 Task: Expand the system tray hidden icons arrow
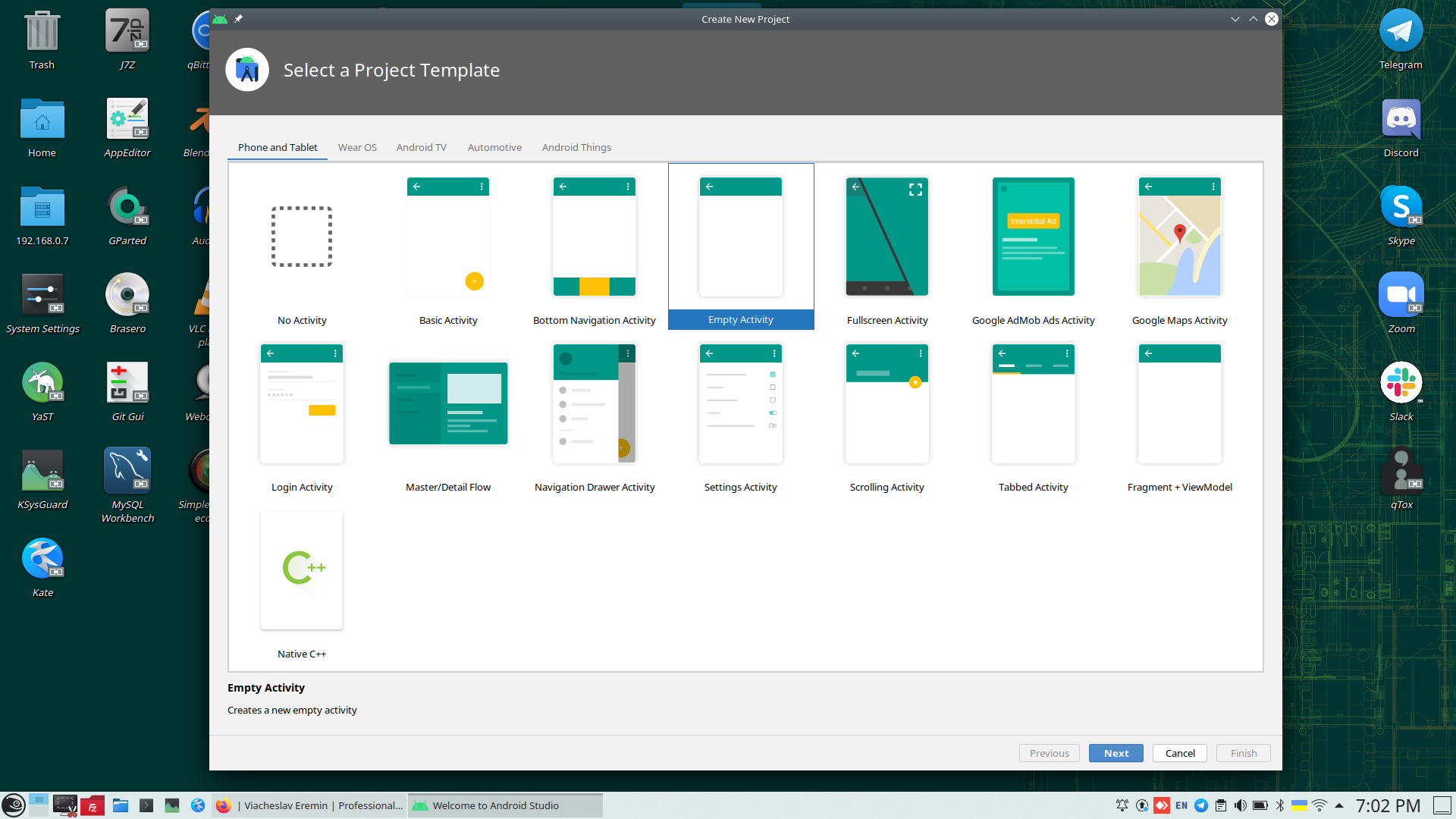point(1339,805)
